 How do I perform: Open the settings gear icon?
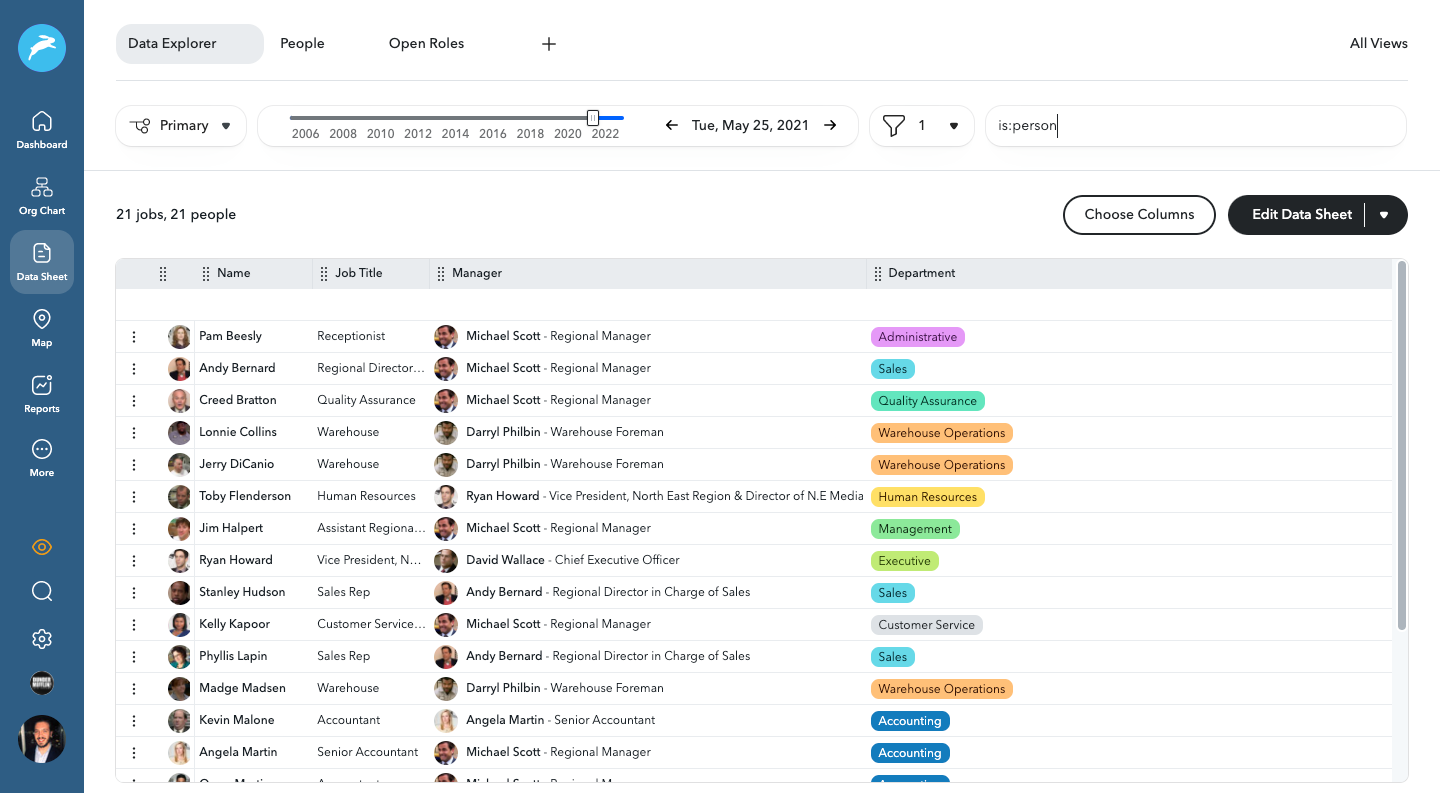click(42, 639)
